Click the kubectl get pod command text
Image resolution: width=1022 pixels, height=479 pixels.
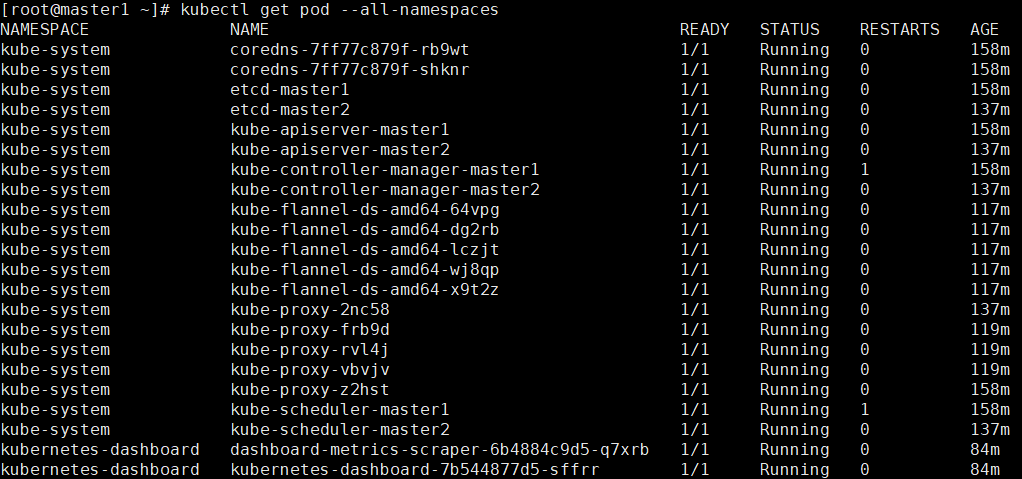[x=339, y=10]
